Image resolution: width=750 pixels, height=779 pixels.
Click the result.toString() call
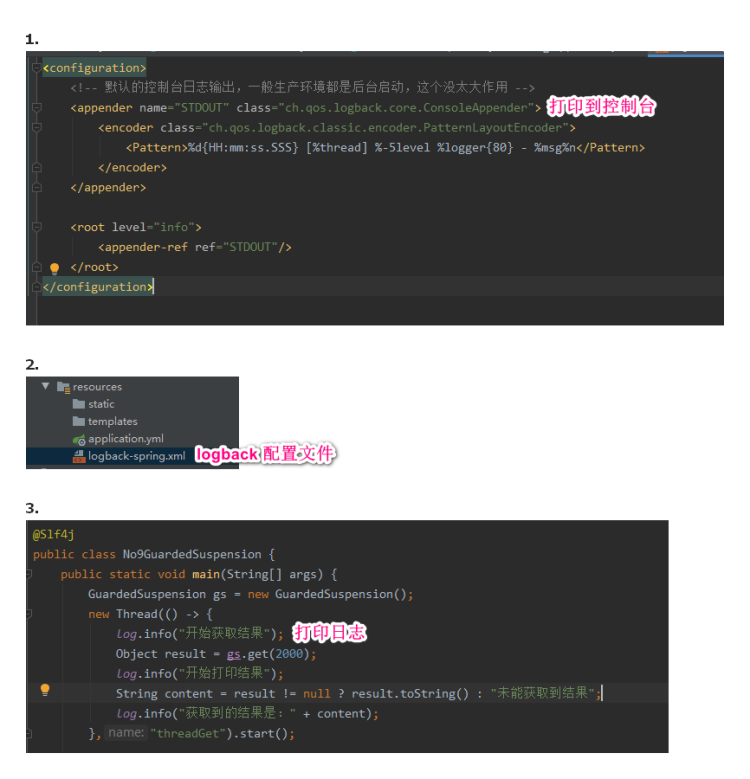point(410,694)
